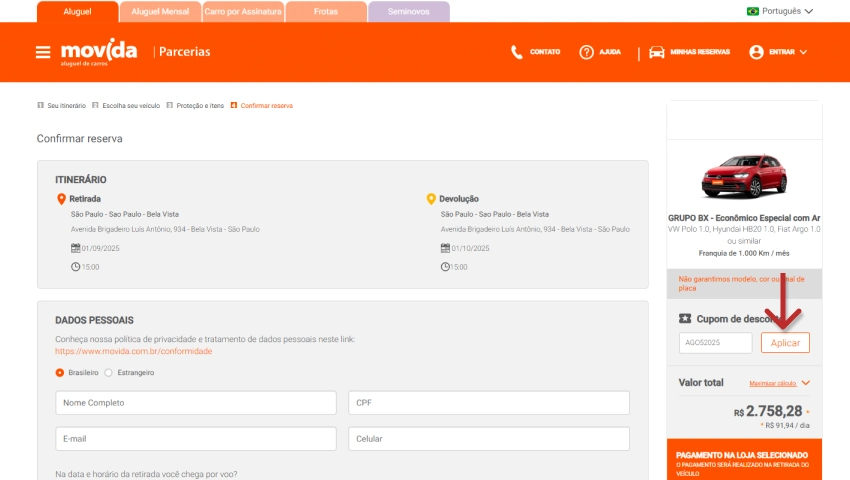Click the coupon code input field
The width and height of the screenshot is (850, 480).
[x=716, y=343]
